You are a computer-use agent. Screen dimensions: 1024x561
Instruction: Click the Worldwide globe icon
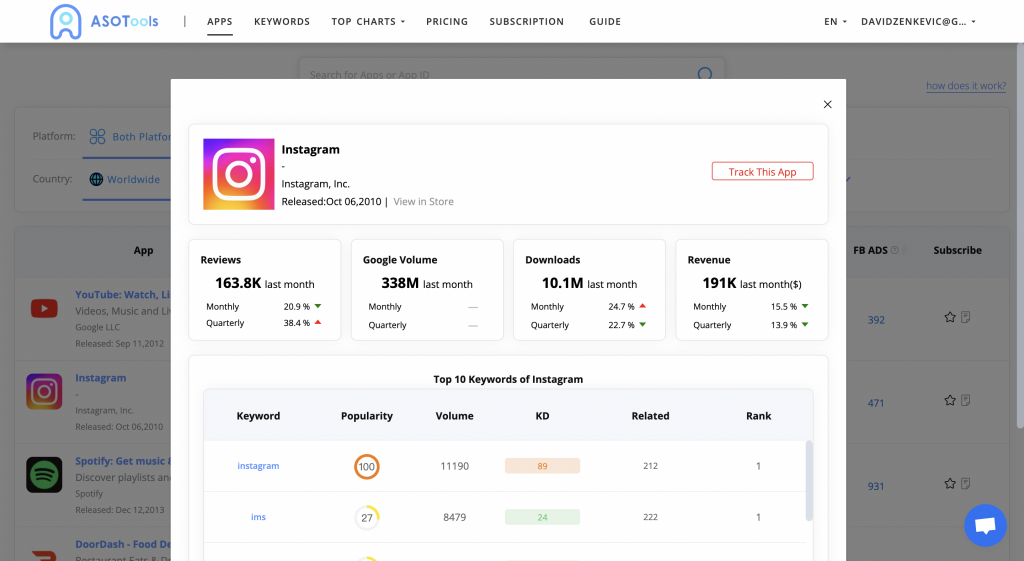point(96,179)
